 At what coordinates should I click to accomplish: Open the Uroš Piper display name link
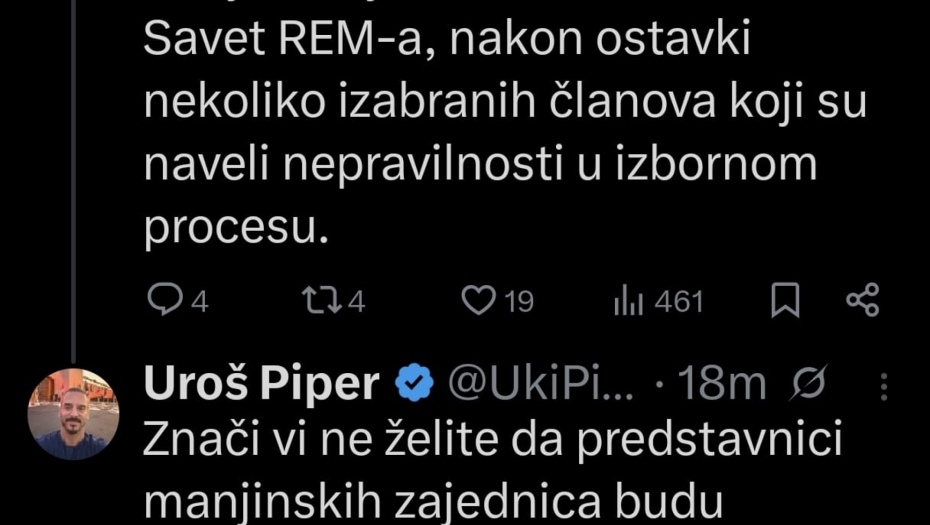click(x=262, y=383)
